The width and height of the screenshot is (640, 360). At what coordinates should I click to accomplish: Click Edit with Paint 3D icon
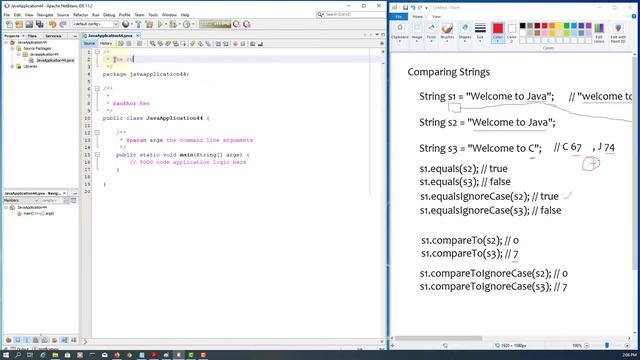[618, 33]
